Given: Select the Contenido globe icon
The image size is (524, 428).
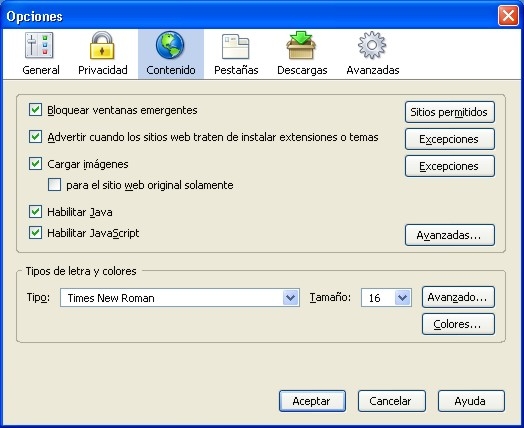Looking at the screenshot, I should (x=170, y=45).
